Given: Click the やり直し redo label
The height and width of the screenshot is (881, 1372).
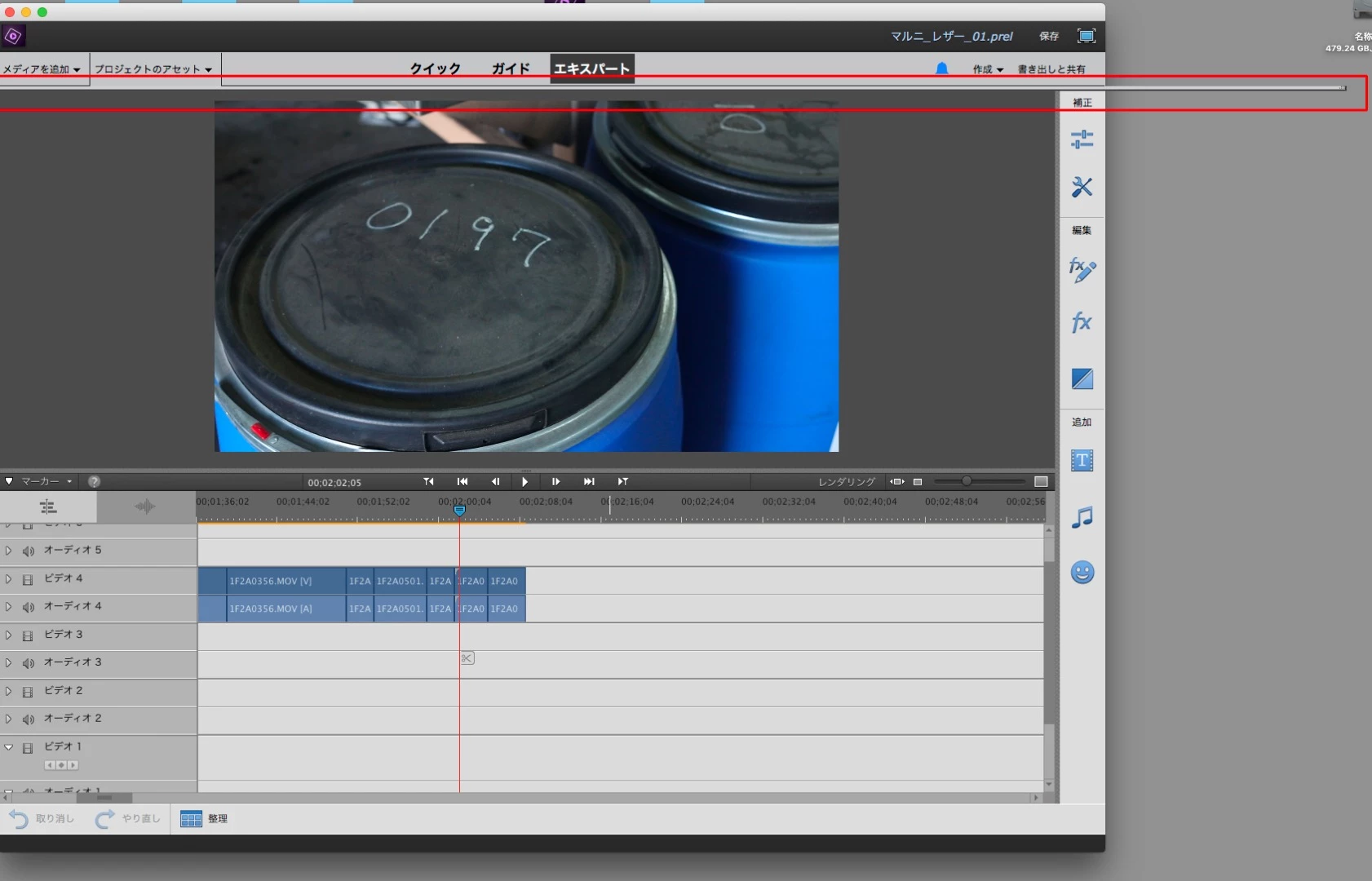Looking at the screenshot, I should tap(141, 819).
